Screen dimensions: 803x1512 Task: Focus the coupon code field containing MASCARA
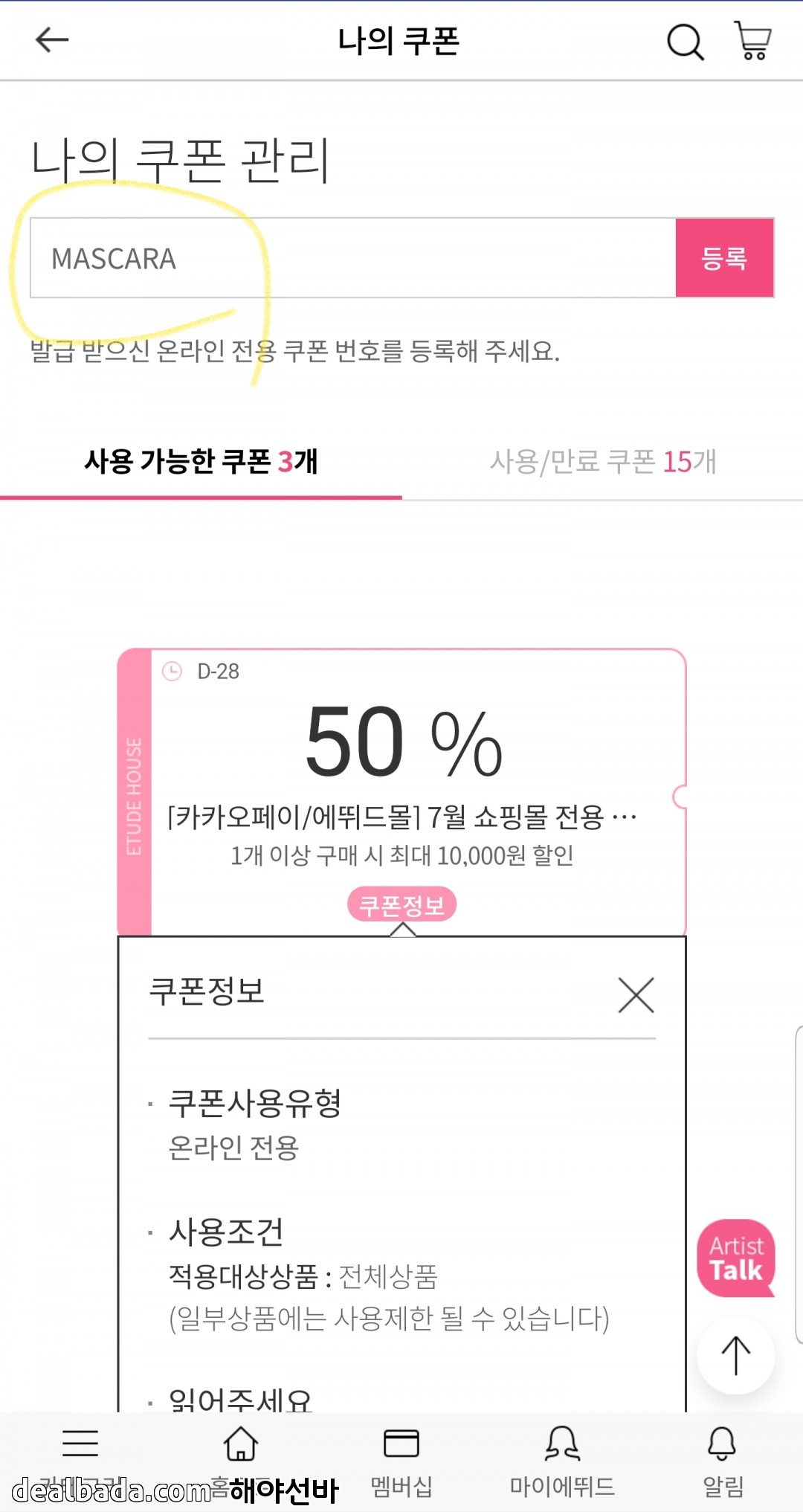point(352,258)
